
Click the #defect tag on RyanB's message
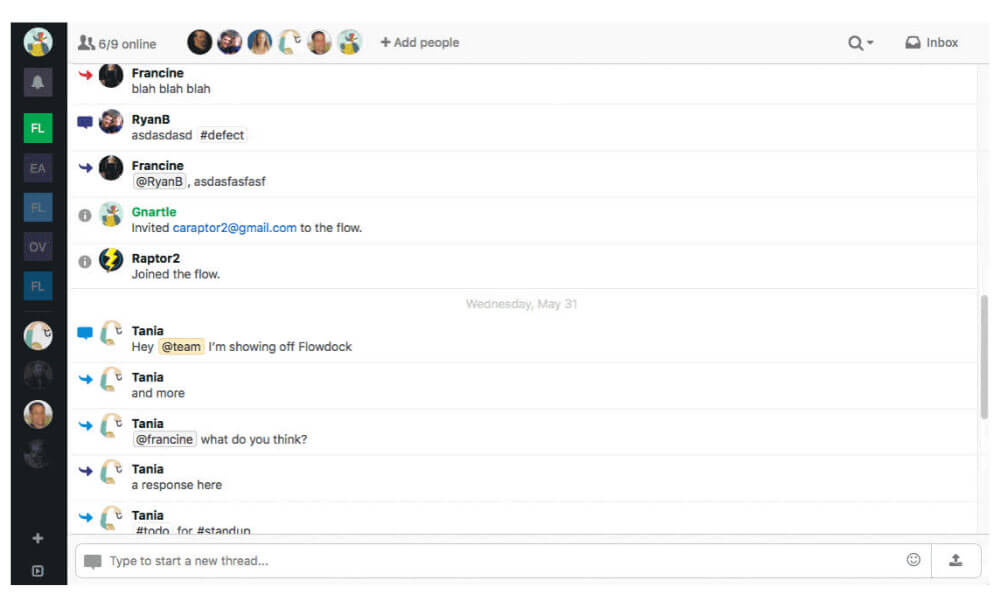[x=221, y=135]
